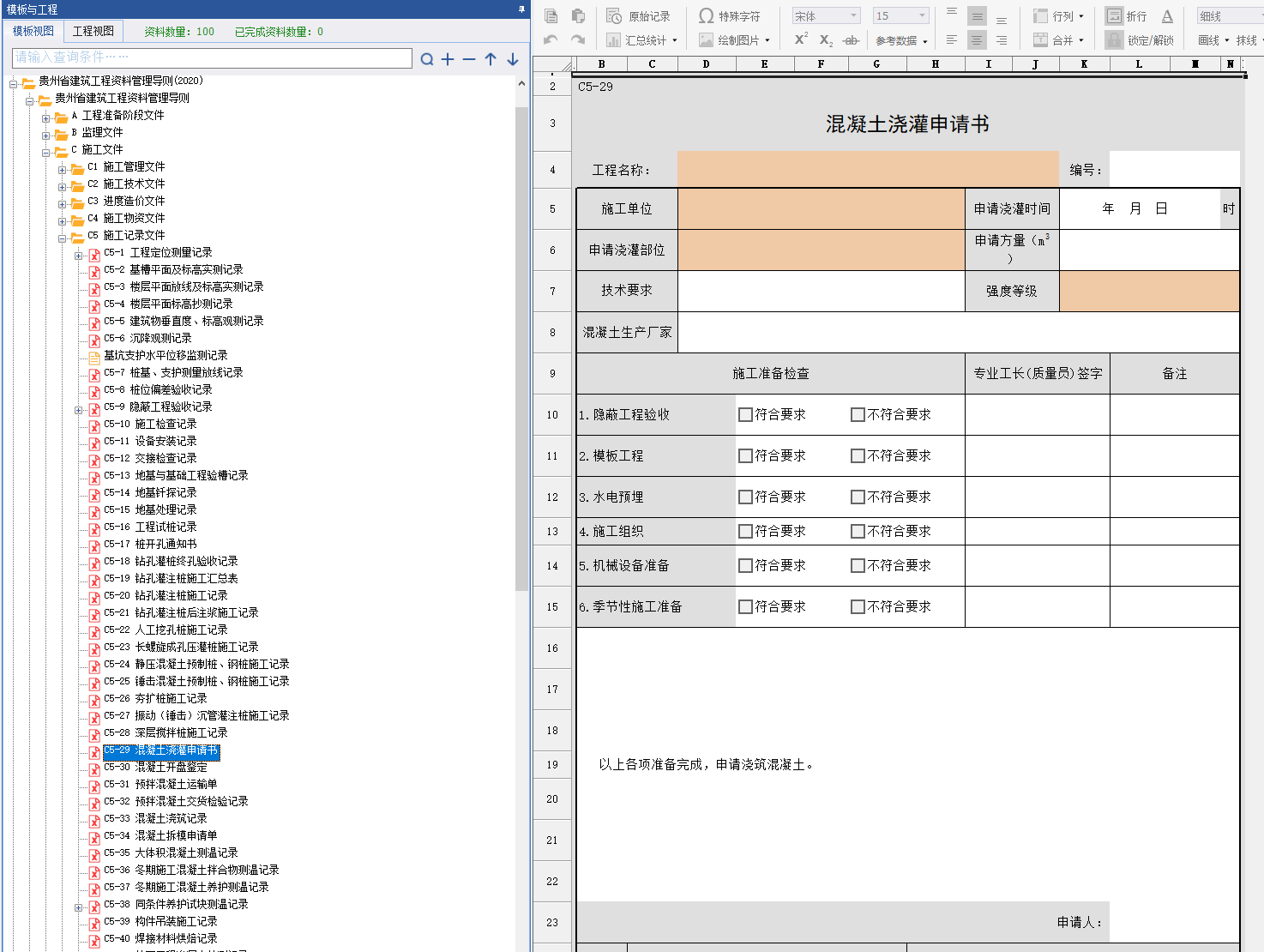Open the 画线 draw border dropdown

pyautogui.click(x=1213, y=40)
